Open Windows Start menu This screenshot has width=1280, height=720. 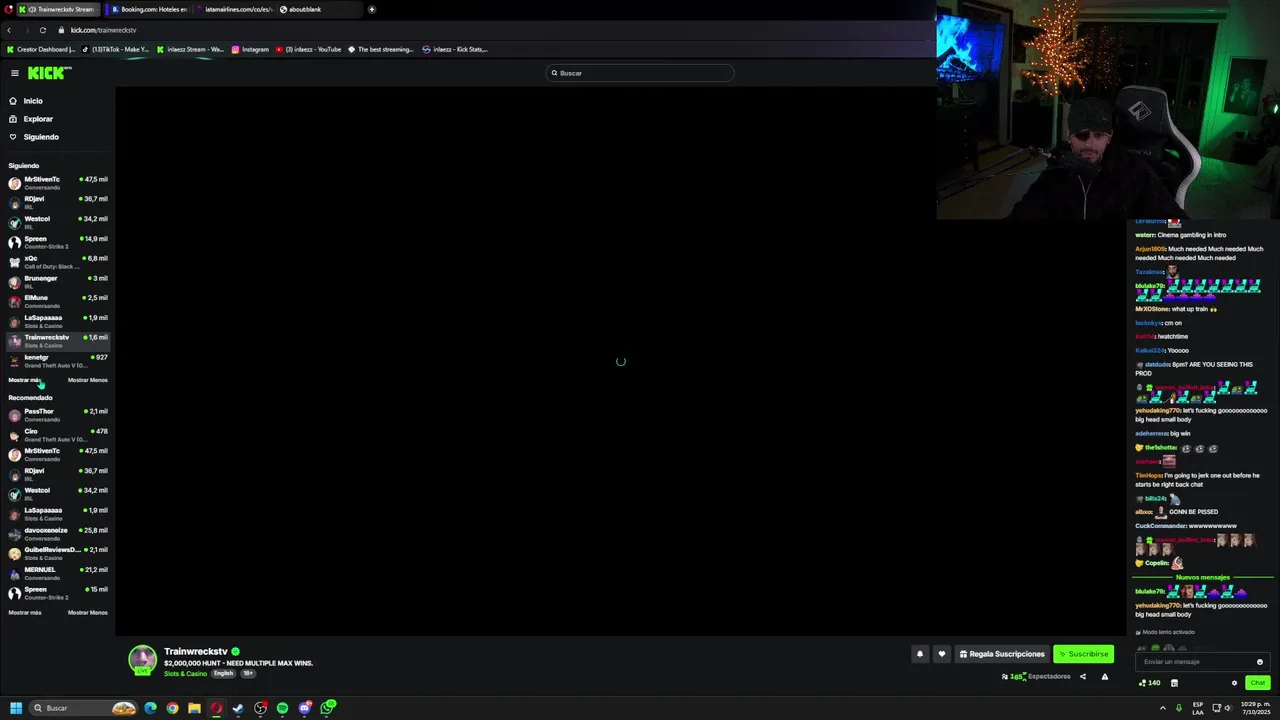15,708
